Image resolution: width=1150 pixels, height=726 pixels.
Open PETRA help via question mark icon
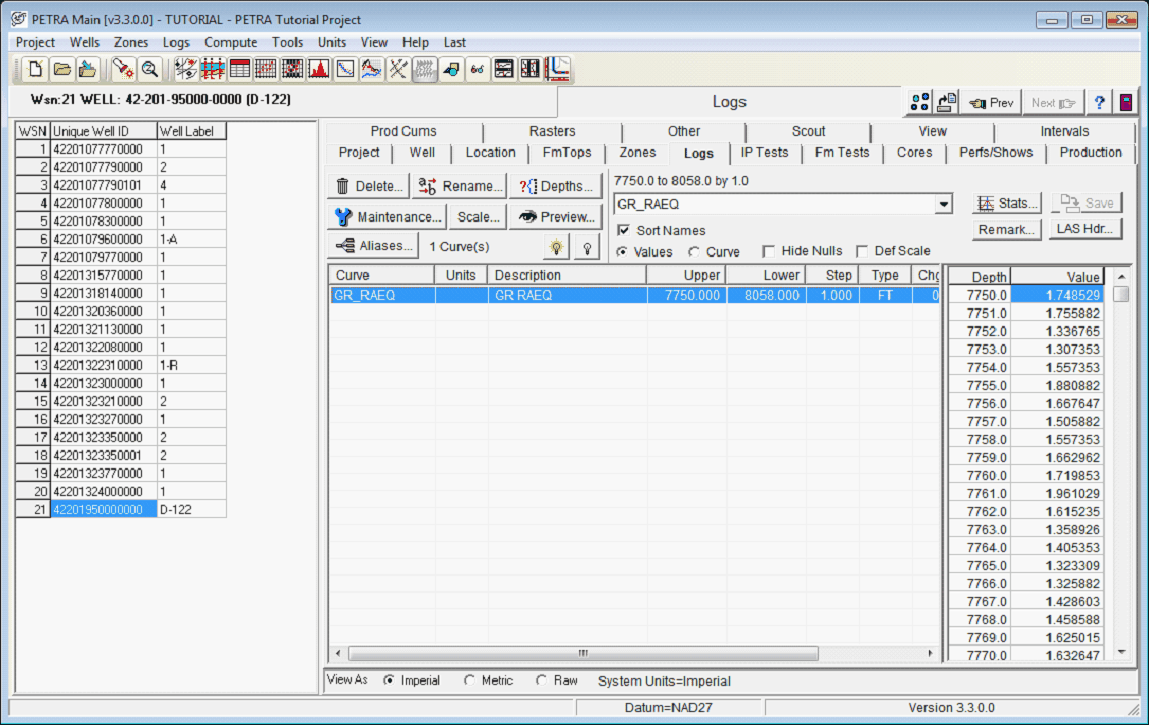1098,101
